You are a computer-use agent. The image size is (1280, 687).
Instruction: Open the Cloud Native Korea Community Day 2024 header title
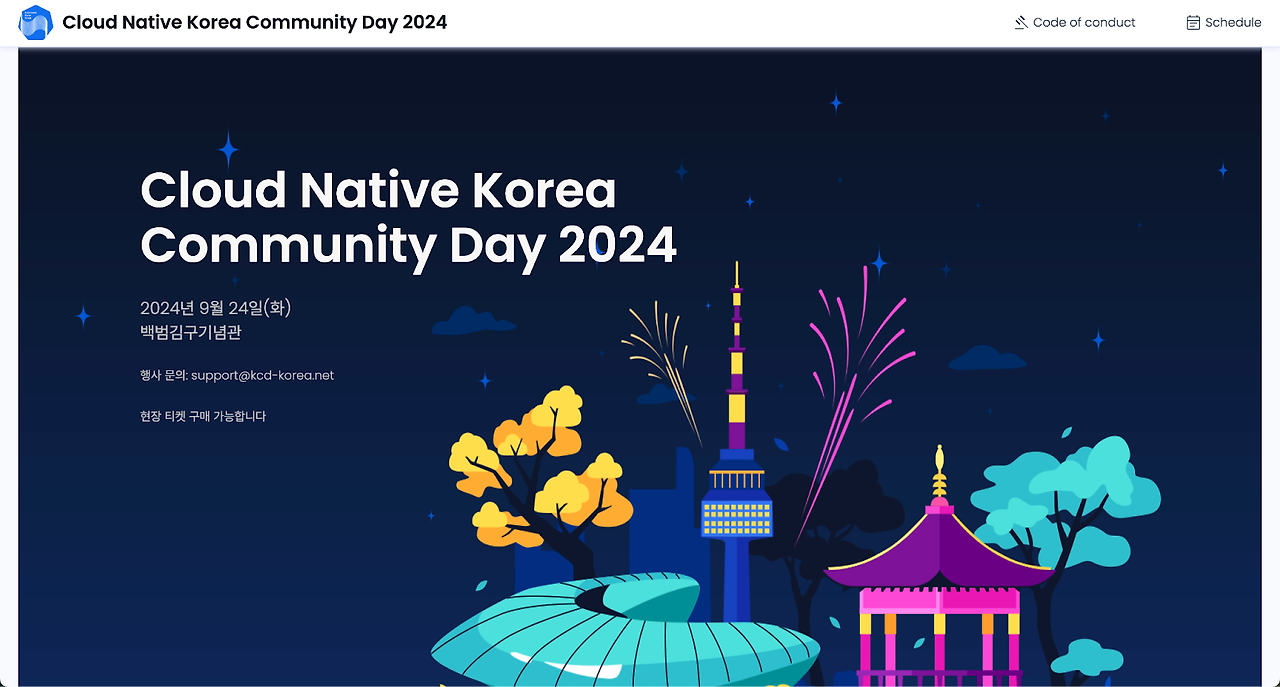click(255, 22)
